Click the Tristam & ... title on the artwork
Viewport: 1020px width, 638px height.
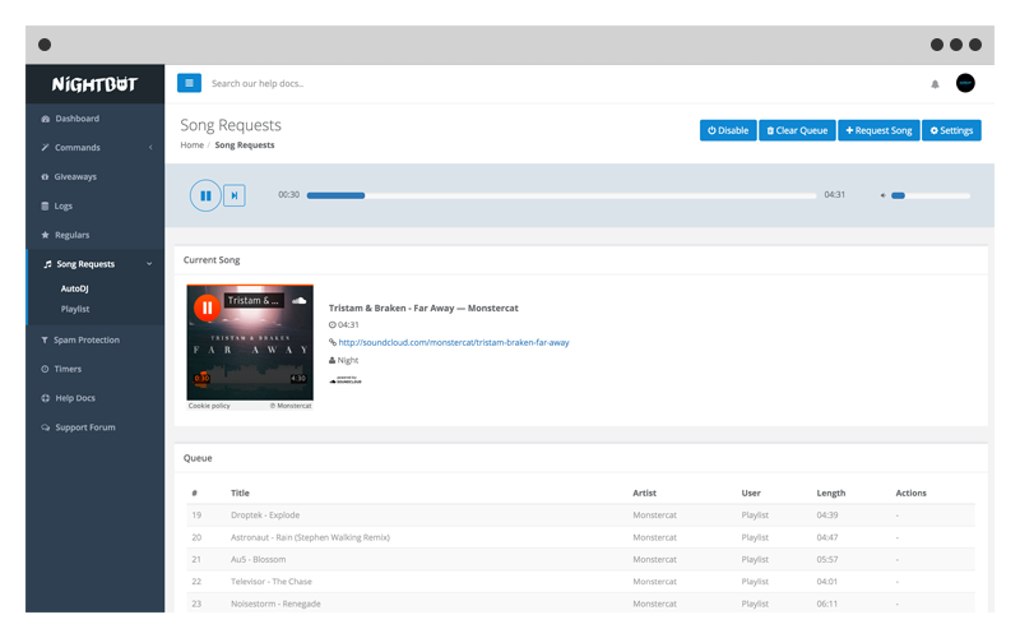[x=254, y=300]
